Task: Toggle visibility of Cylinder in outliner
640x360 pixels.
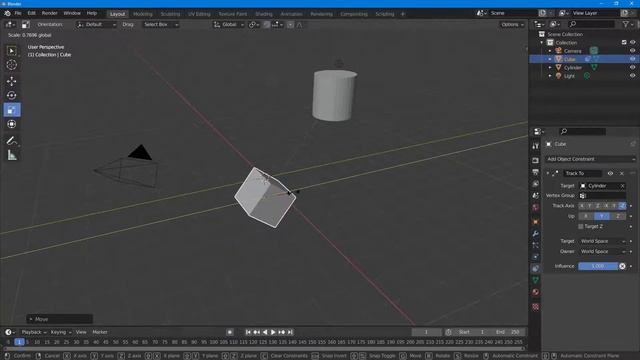Action: click(632, 67)
